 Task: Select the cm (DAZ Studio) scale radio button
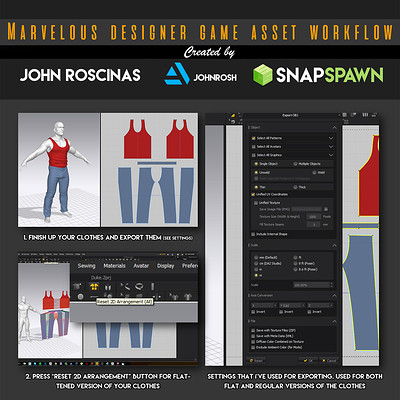[256, 264]
